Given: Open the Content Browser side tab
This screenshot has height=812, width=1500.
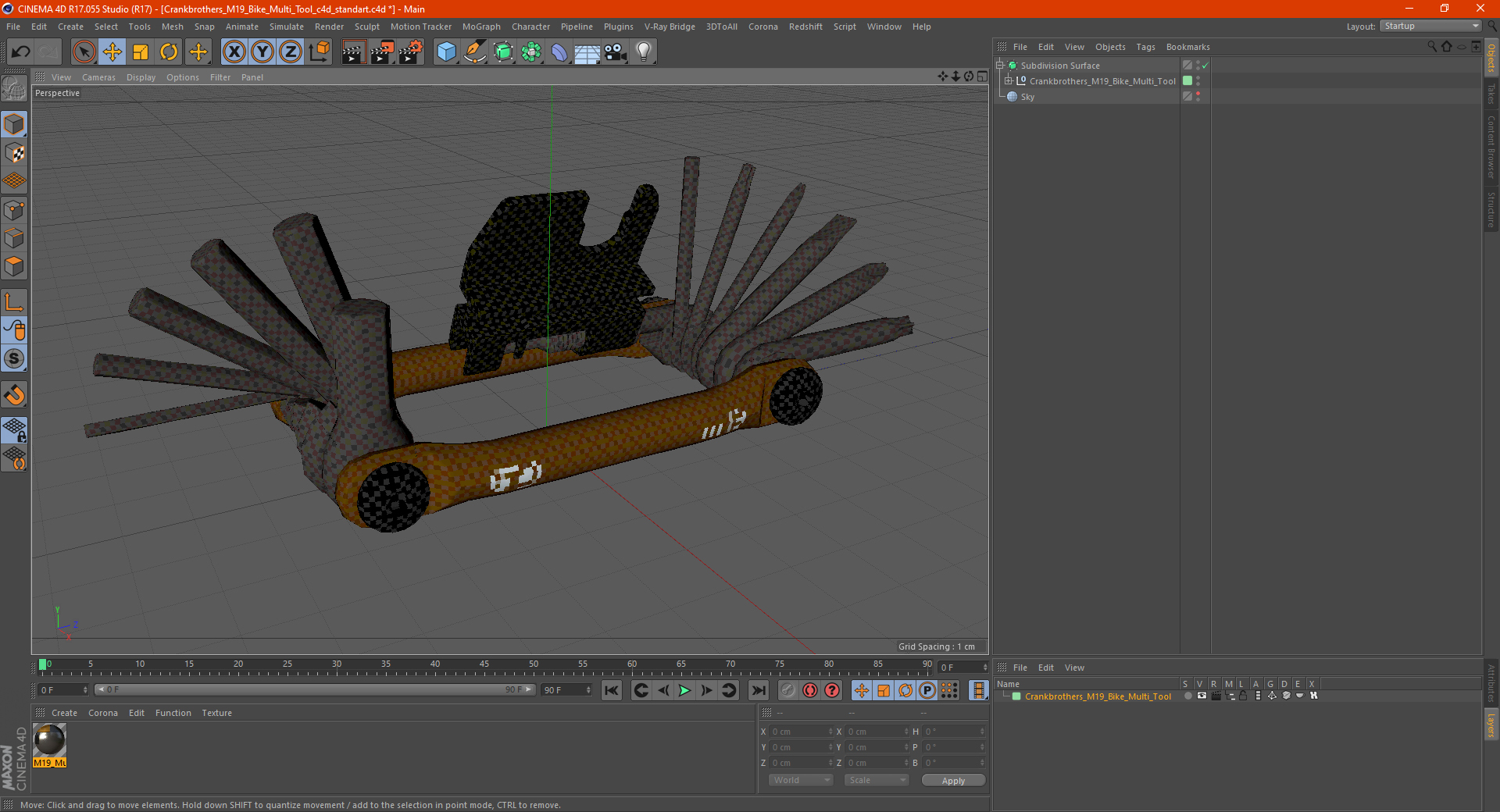Looking at the screenshot, I should tap(1491, 147).
